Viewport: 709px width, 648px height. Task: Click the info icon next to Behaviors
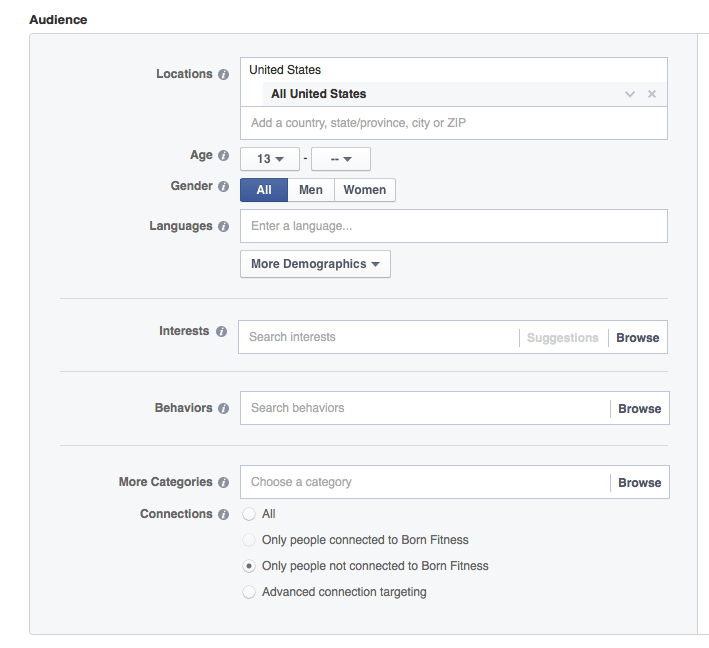click(x=223, y=408)
